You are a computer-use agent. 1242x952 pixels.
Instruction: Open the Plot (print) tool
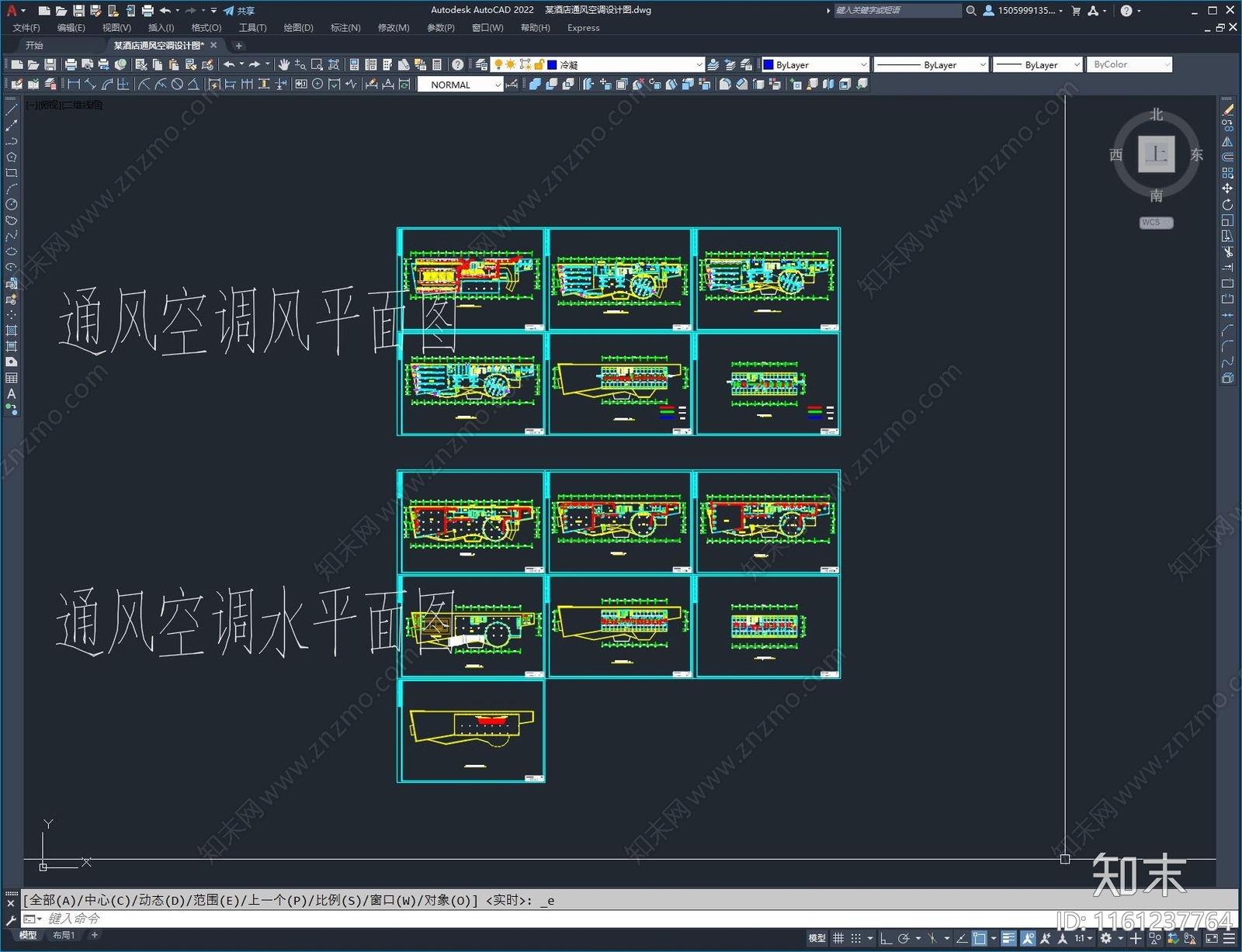[71, 64]
